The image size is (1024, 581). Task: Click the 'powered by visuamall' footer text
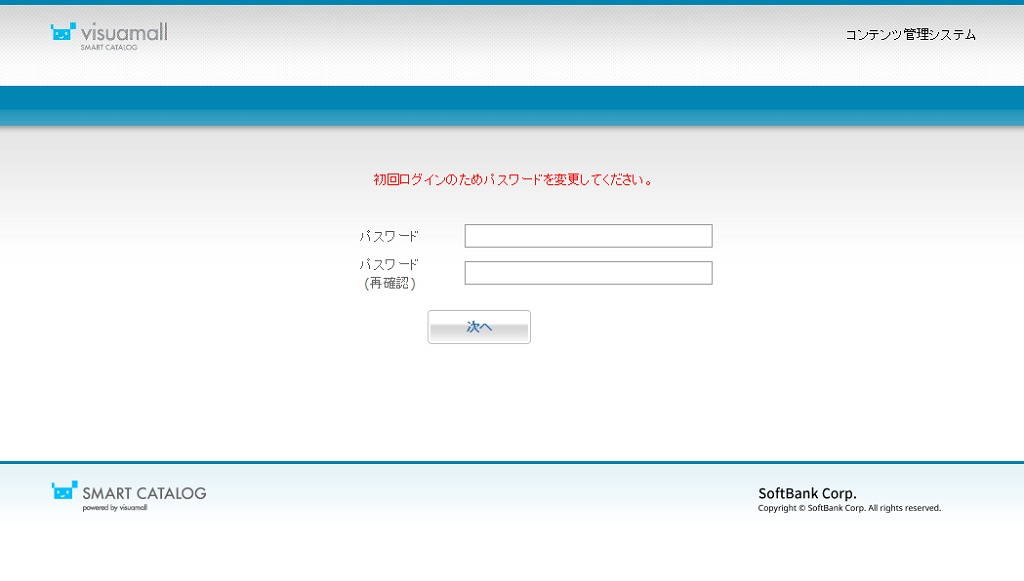point(114,508)
